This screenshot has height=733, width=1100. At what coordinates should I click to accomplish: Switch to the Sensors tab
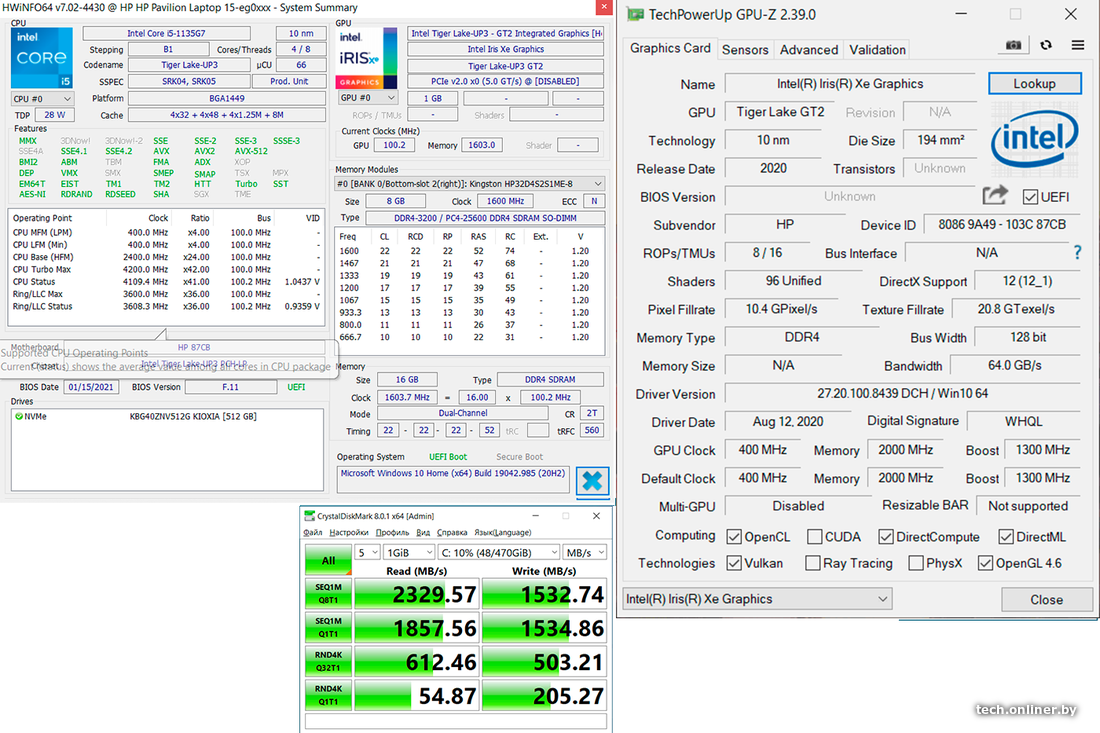tap(745, 49)
